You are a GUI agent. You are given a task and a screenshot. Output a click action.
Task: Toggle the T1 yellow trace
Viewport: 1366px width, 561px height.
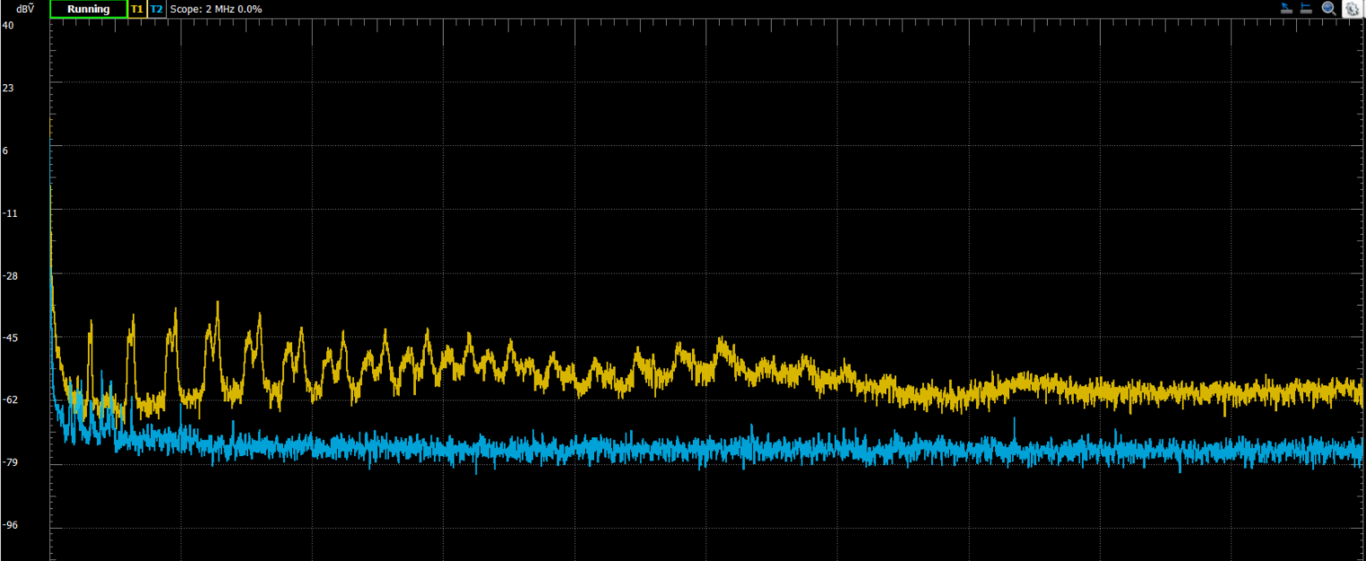click(137, 9)
